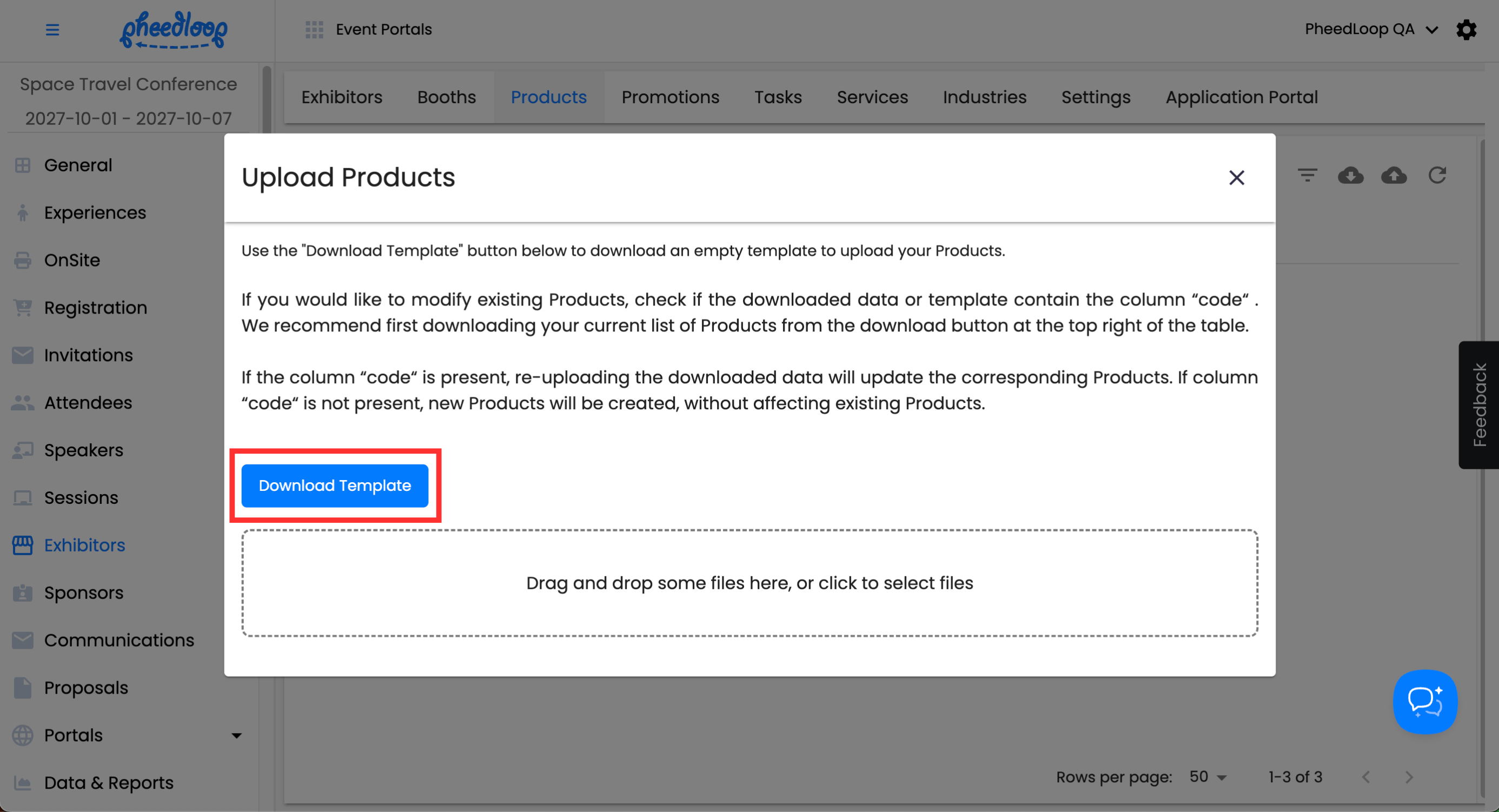
Task: Click the Download Template button
Action: pyautogui.click(x=335, y=485)
